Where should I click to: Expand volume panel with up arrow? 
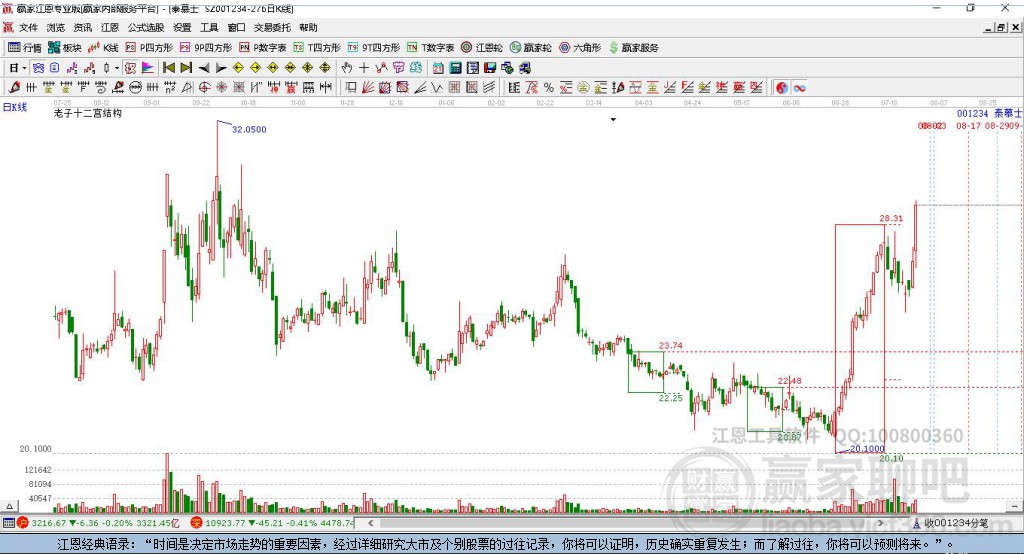click(9, 506)
